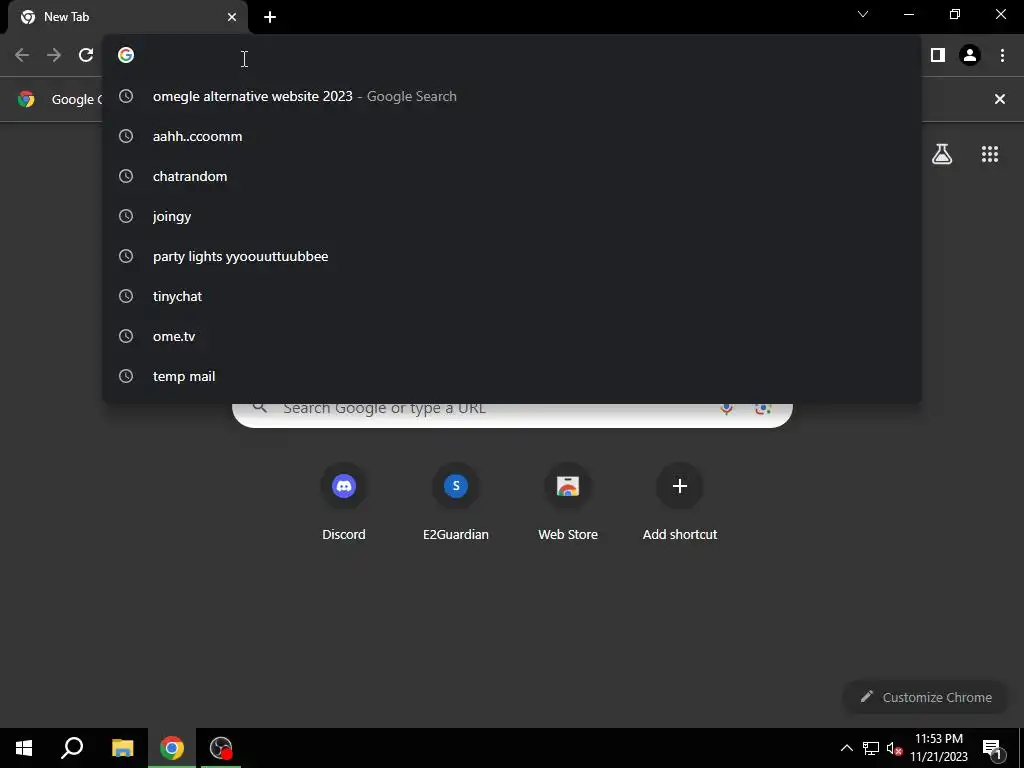Screen dimensions: 1024x768
Task: Open File Explorer from taskbar
Action: (x=122, y=748)
